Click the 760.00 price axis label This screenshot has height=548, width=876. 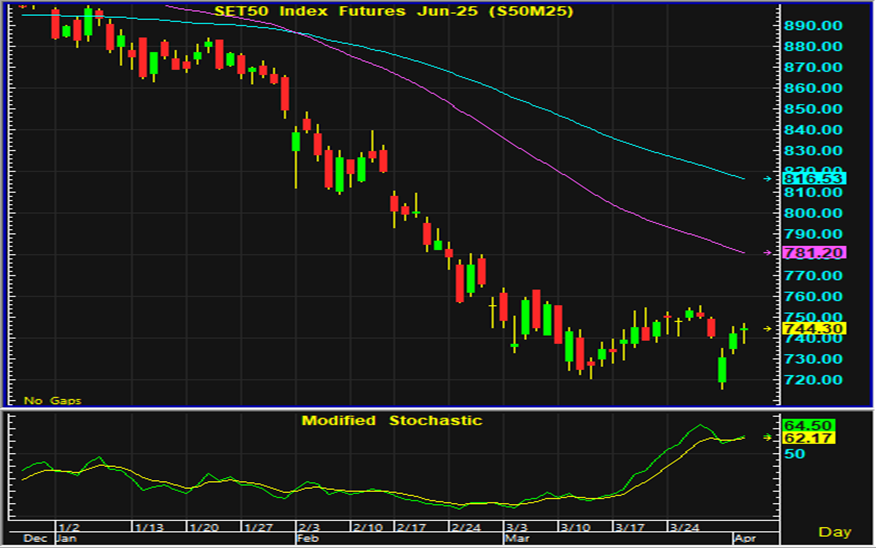813,297
